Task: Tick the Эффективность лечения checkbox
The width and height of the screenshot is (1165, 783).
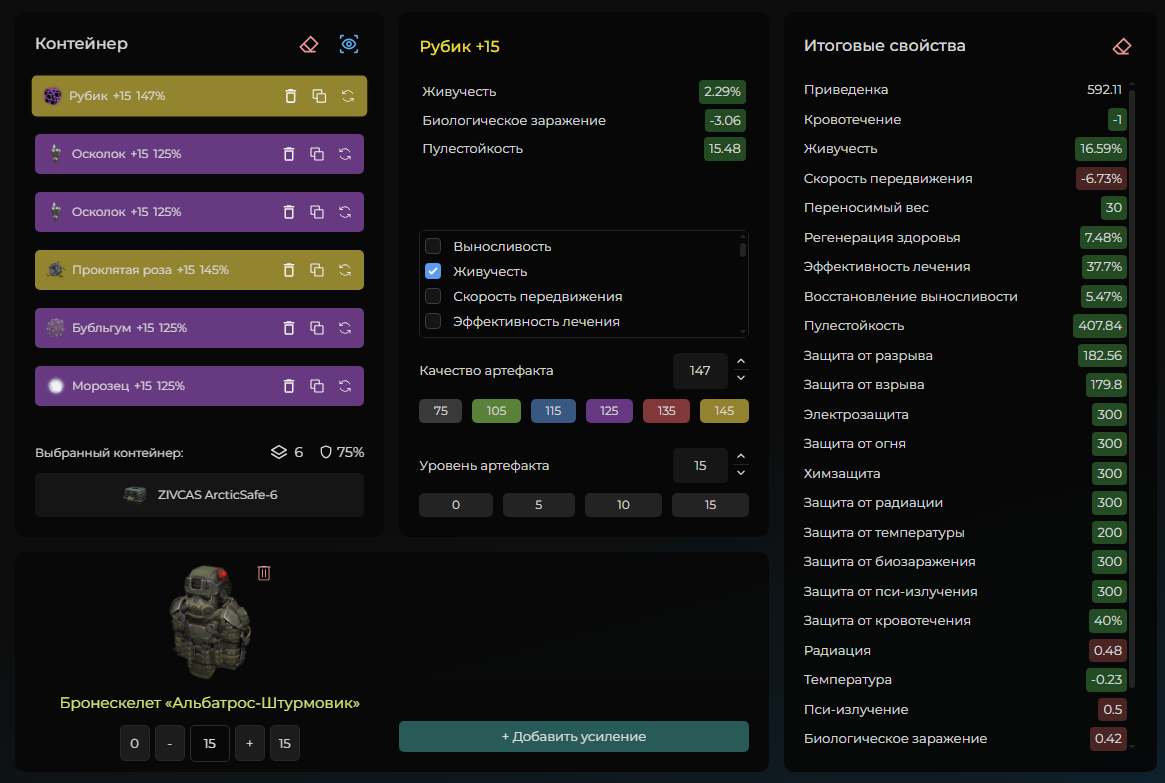Action: [x=433, y=321]
